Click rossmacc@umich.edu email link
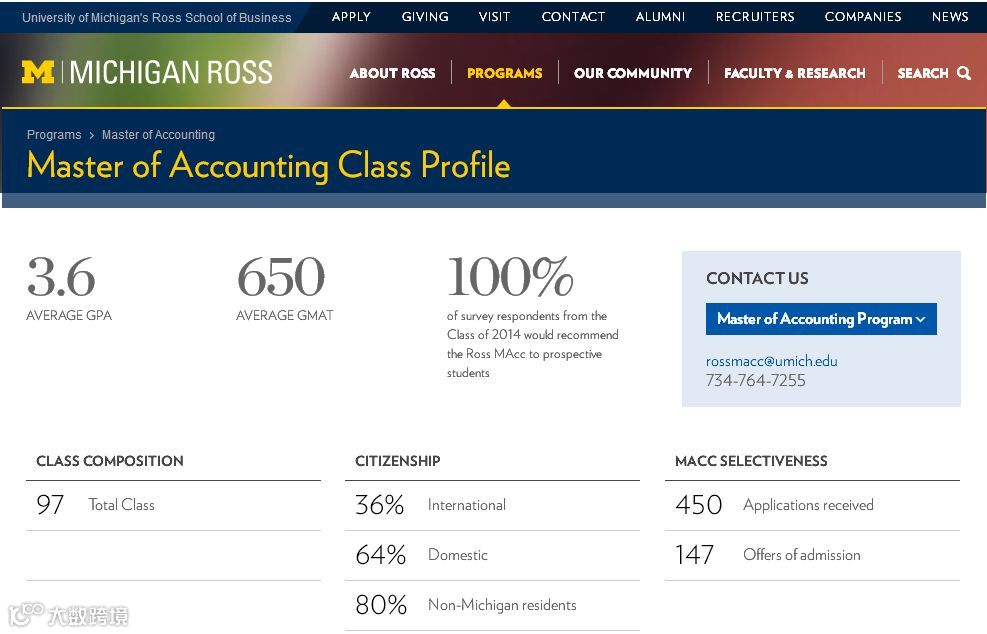987x634 pixels. [x=771, y=361]
